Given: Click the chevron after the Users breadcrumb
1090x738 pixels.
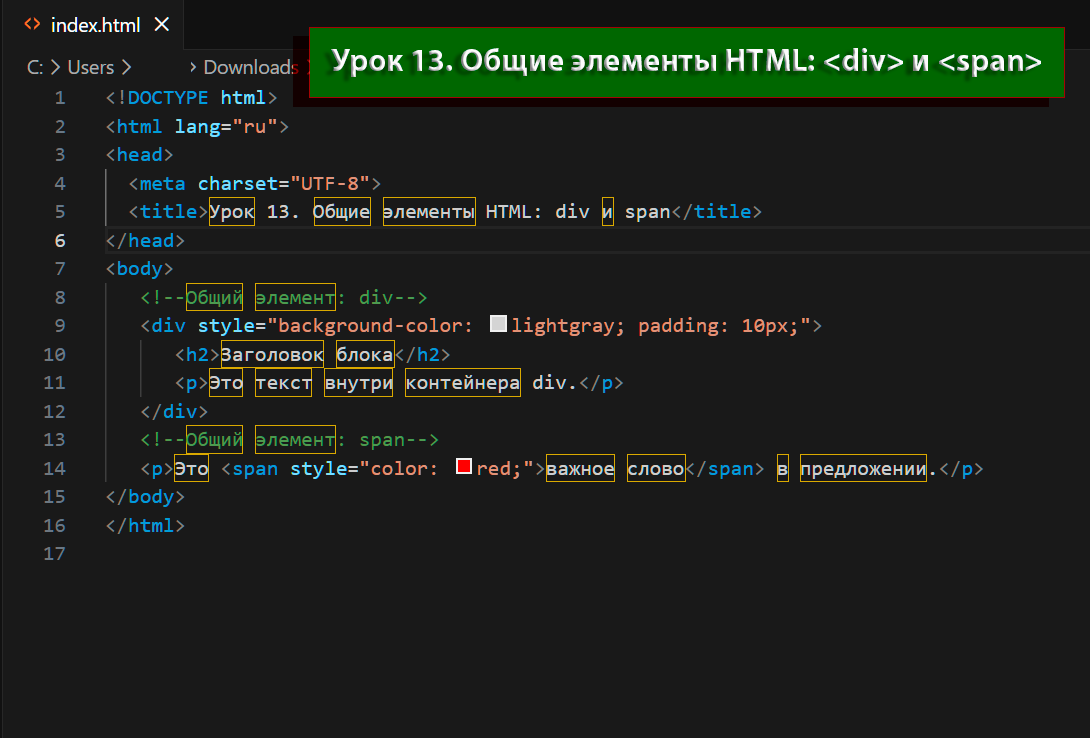Looking at the screenshot, I should pos(126,67).
